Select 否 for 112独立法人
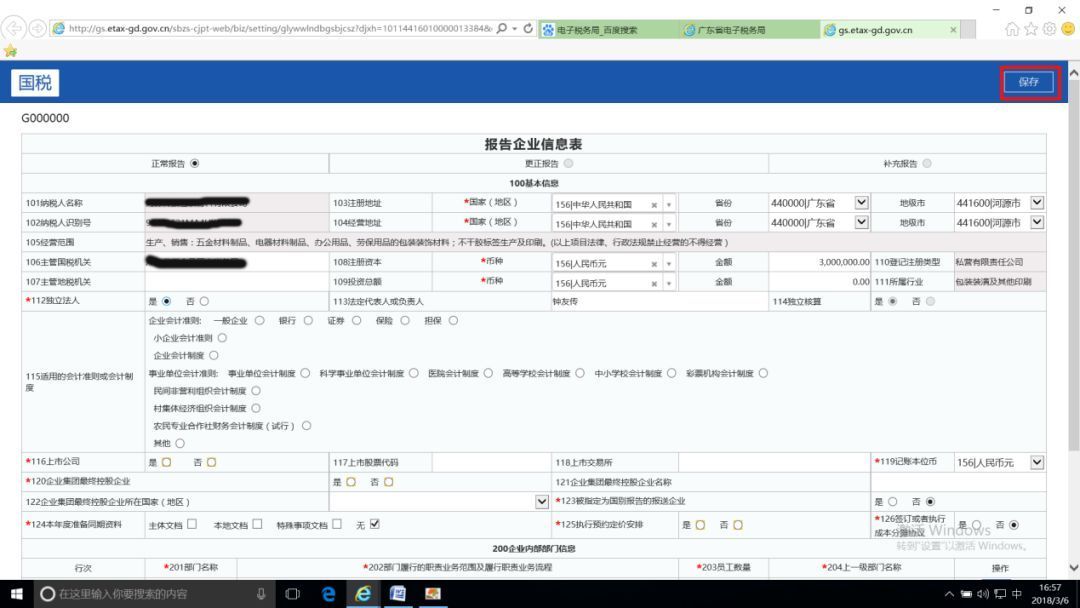This screenshot has width=1080, height=608. tap(202, 300)
